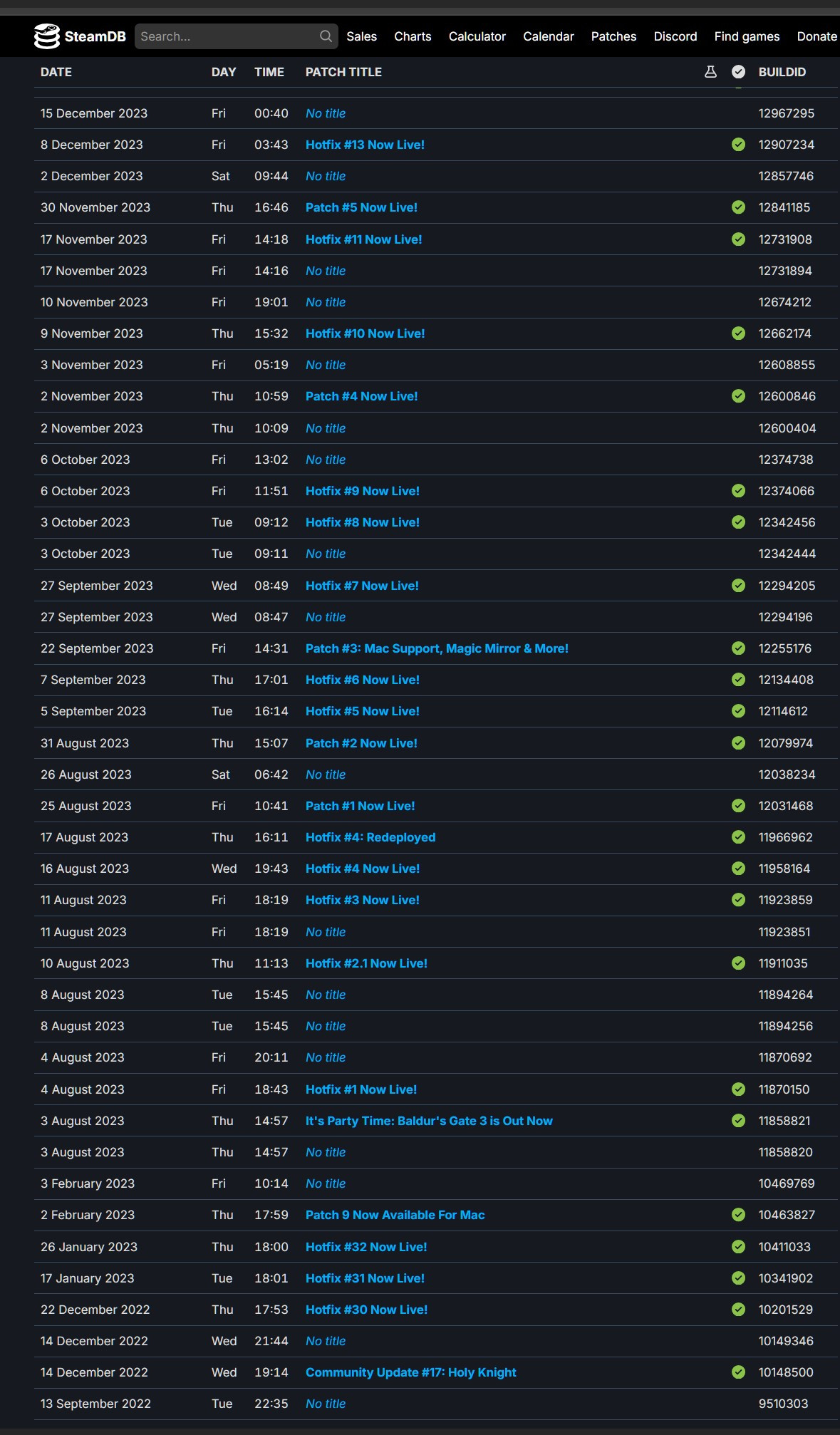The image size is (840, 1435).
Task: Open Patch #3: Mac Support, Magic Mirror link
Action: (437, 648)
